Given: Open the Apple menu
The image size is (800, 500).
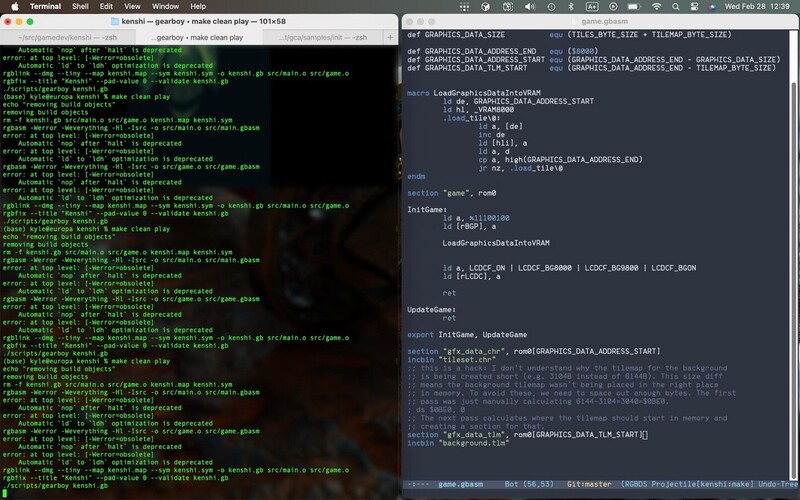Looking at the screenshot, I should (x=15, y=7).
